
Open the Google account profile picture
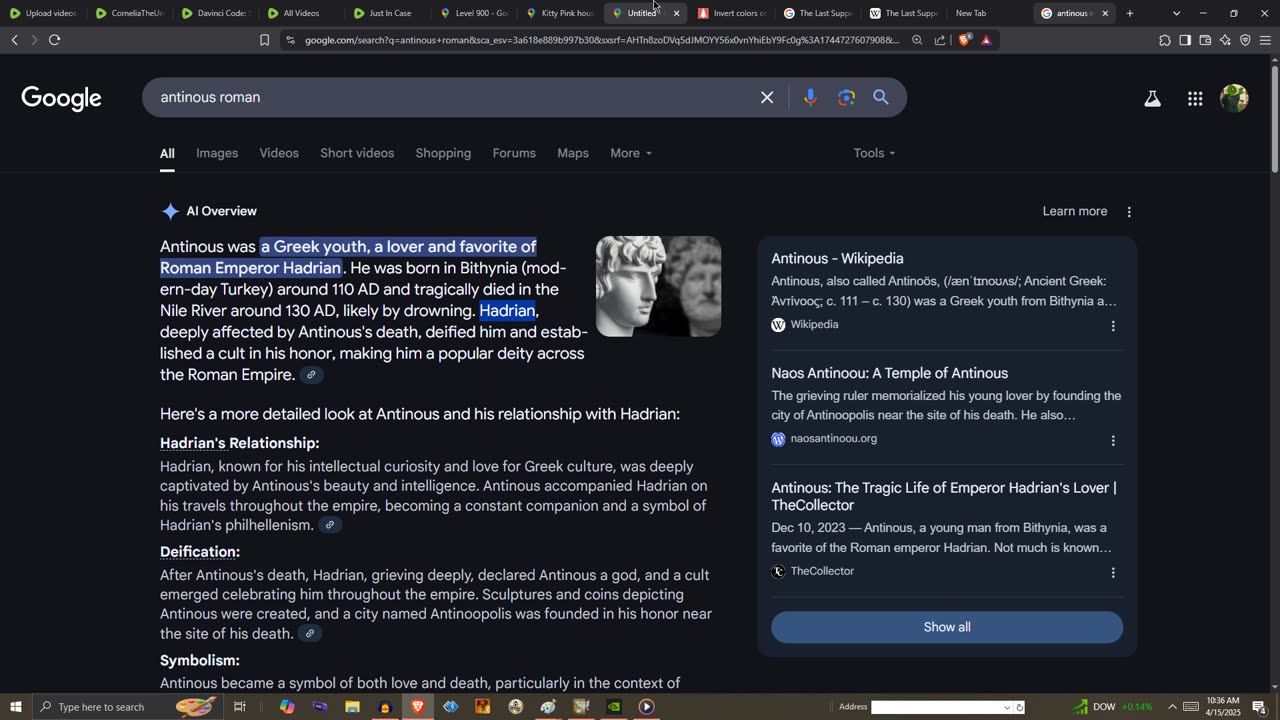(1235, 98)
